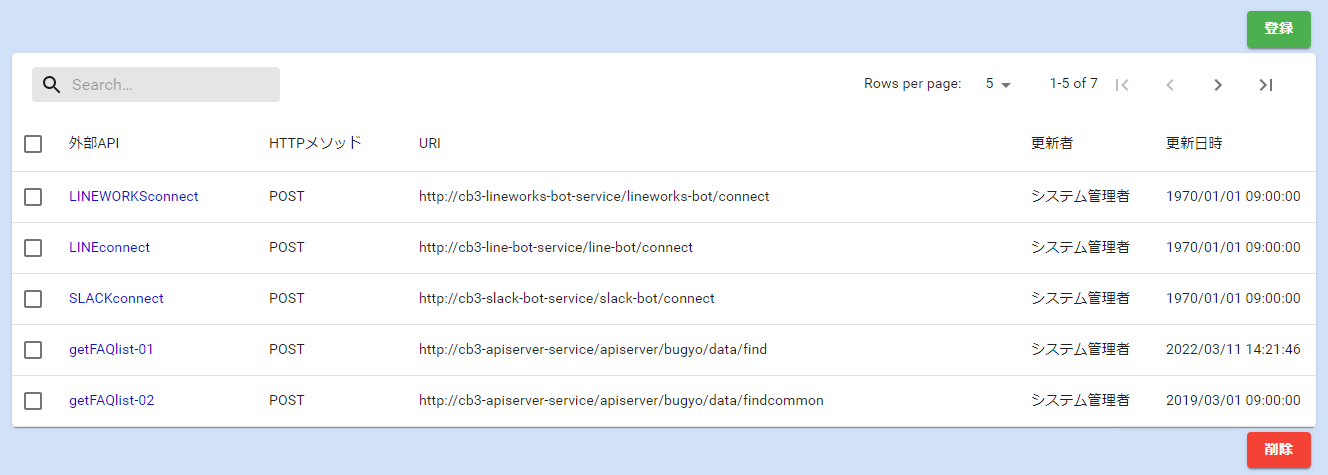Go to previous page arrow
The width and height of the screenshot is (1328, 475).
tap(1170, 85)
